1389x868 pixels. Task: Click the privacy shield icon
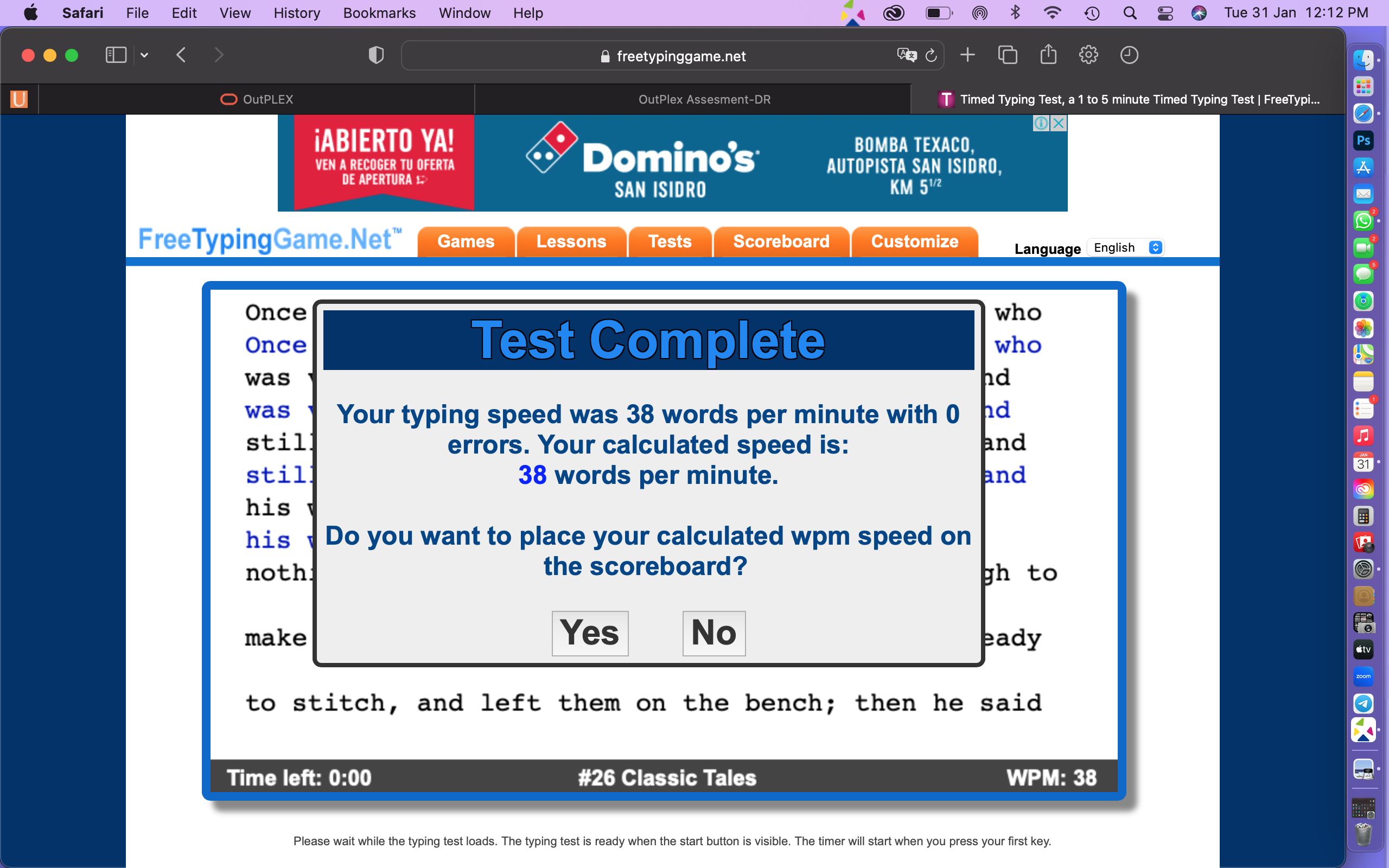[376, 55]
